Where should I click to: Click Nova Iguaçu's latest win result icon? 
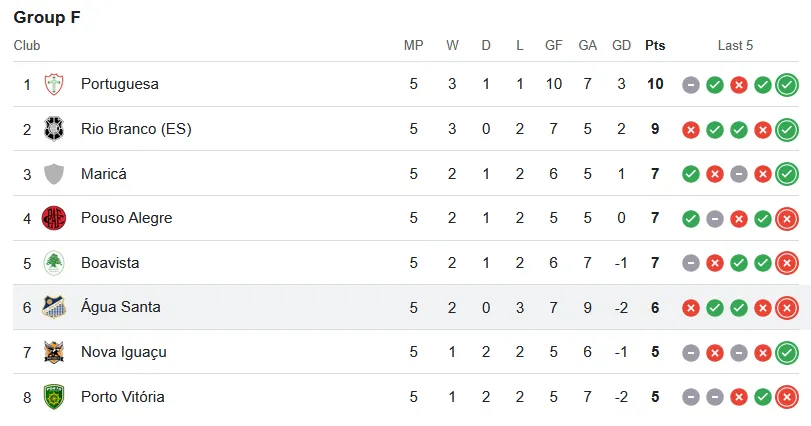787,353
